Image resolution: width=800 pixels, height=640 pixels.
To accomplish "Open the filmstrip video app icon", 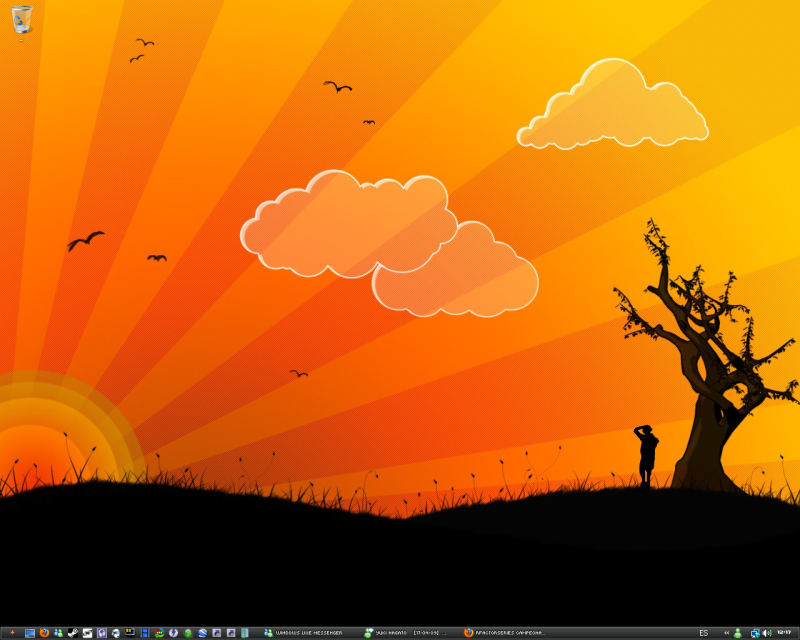I will [x=145, y=633].
